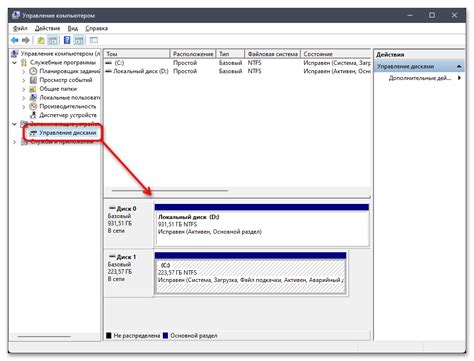Collapse the storage devices tree node
The height and width of the screenshot is (361, 474).
point(14,124)
